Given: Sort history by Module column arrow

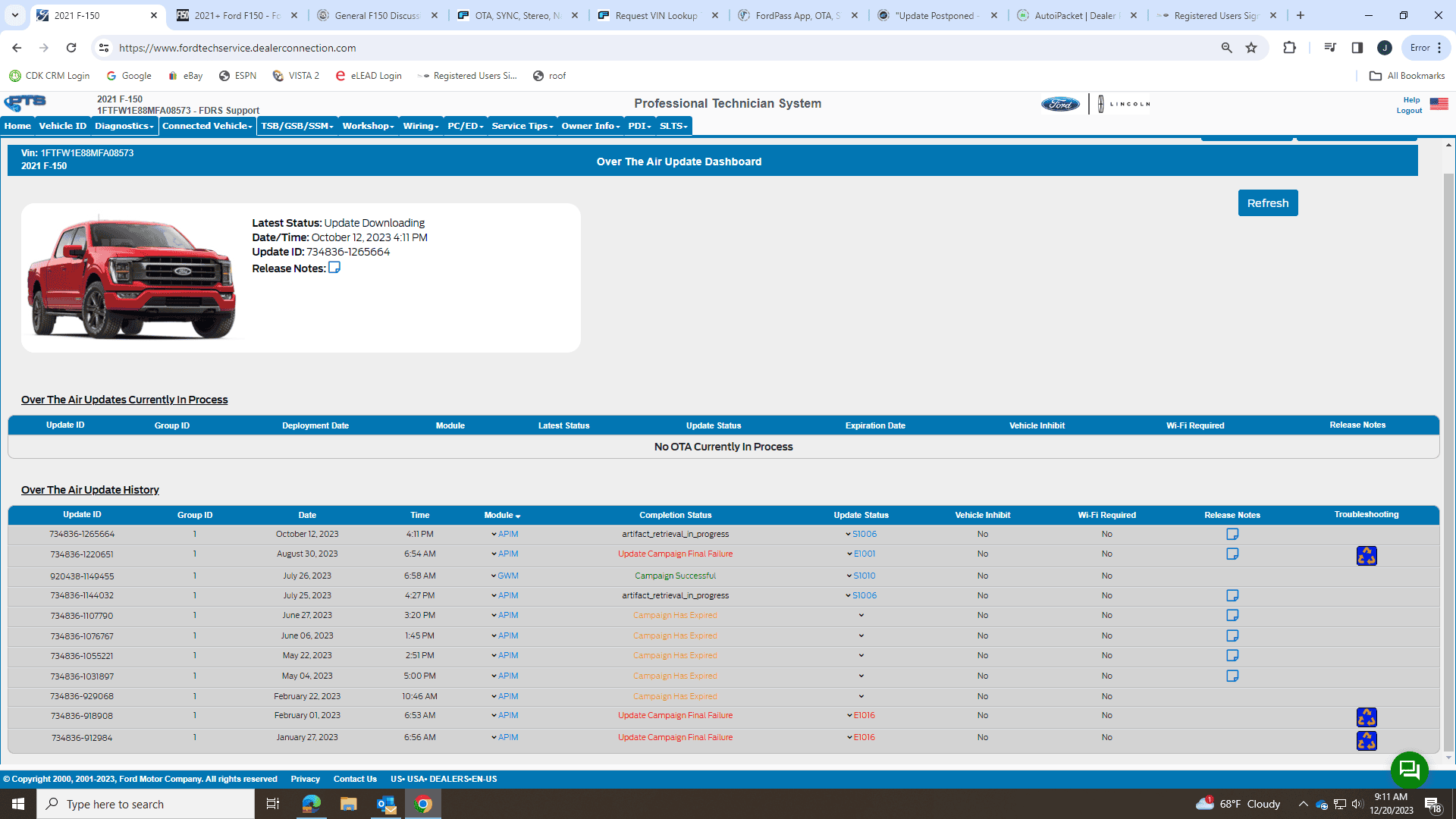Looking at the screenshot, I should (x=518, y=516).
